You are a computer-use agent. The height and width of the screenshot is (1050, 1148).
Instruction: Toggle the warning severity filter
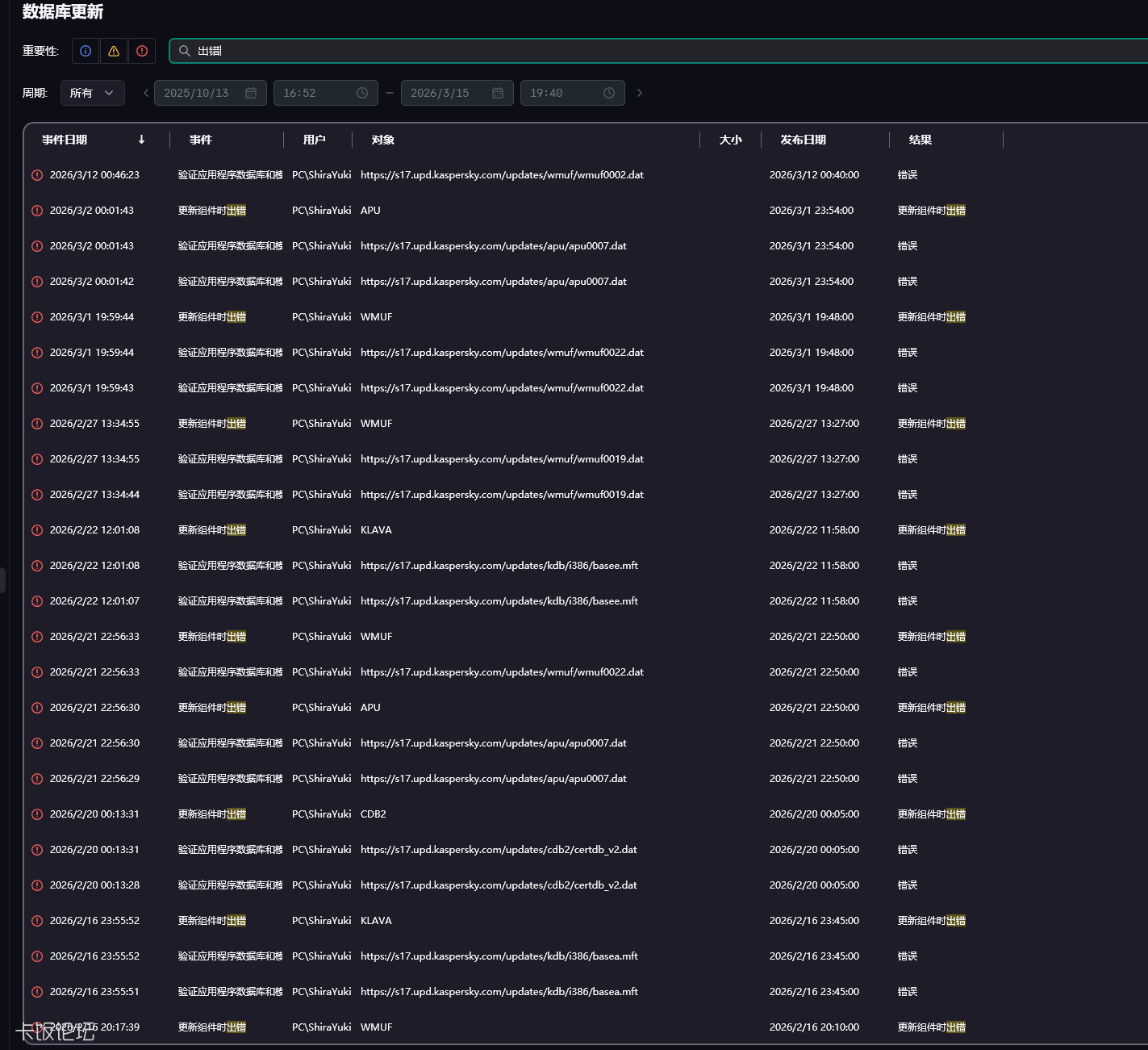(x=114, y=51)
